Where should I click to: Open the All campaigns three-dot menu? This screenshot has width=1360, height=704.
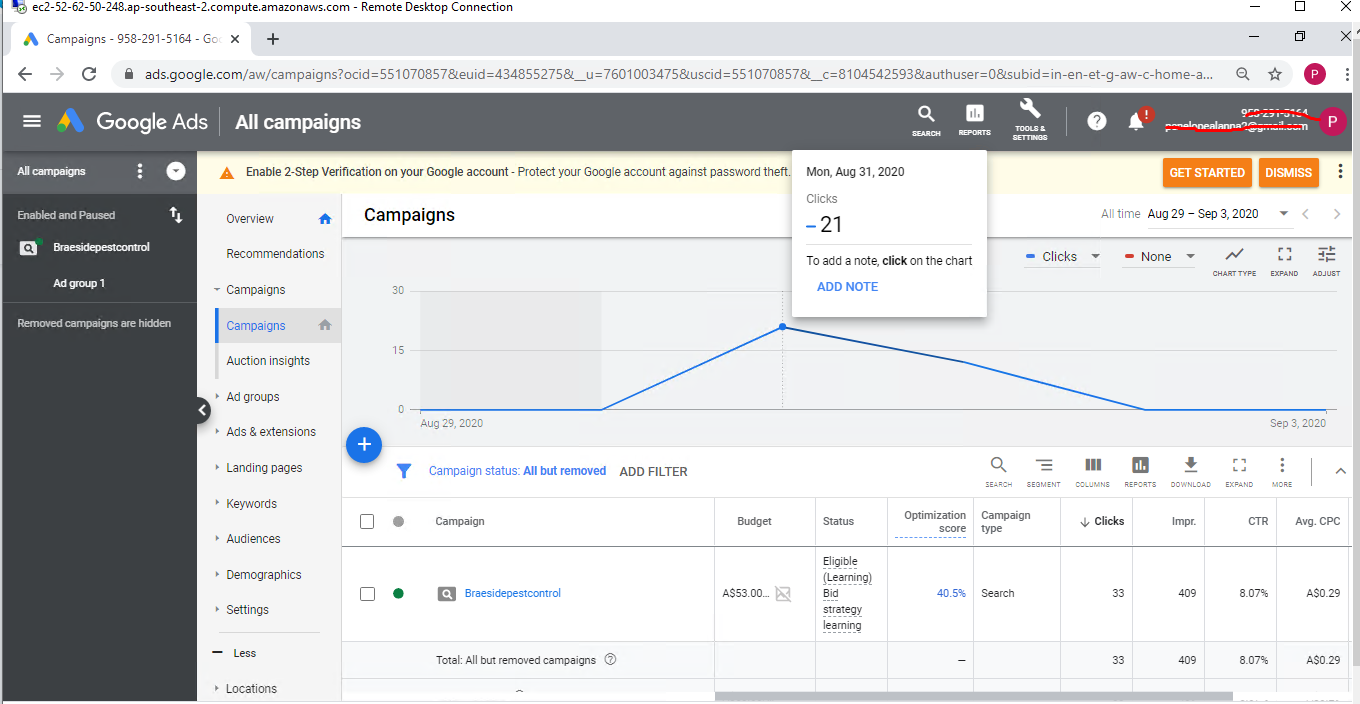coord(140,171)
